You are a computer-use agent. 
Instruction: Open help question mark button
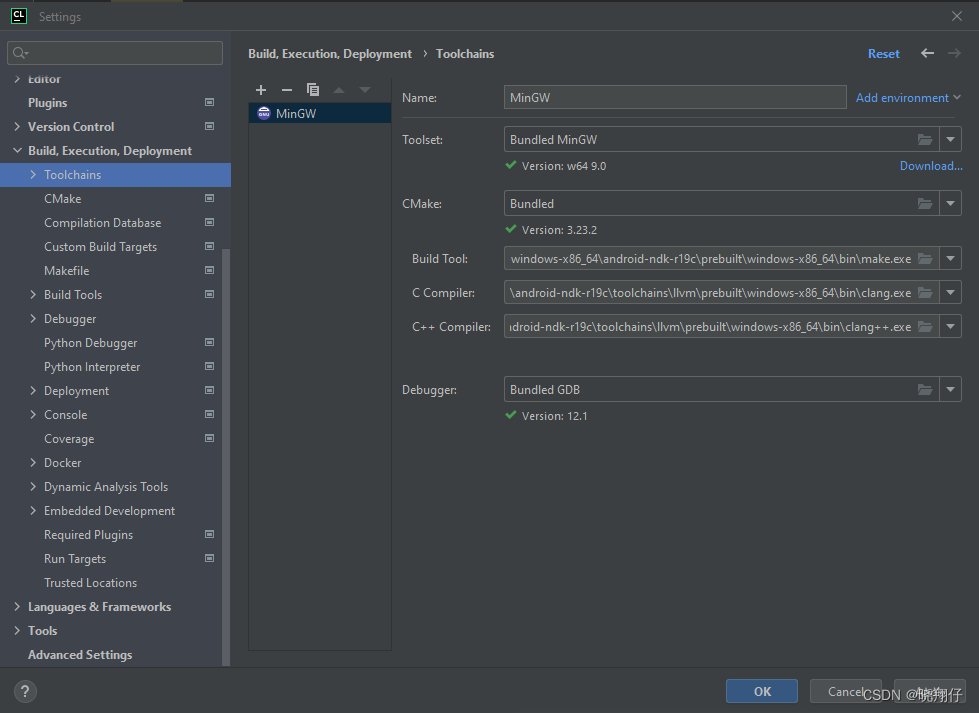(x=25, y=691)
